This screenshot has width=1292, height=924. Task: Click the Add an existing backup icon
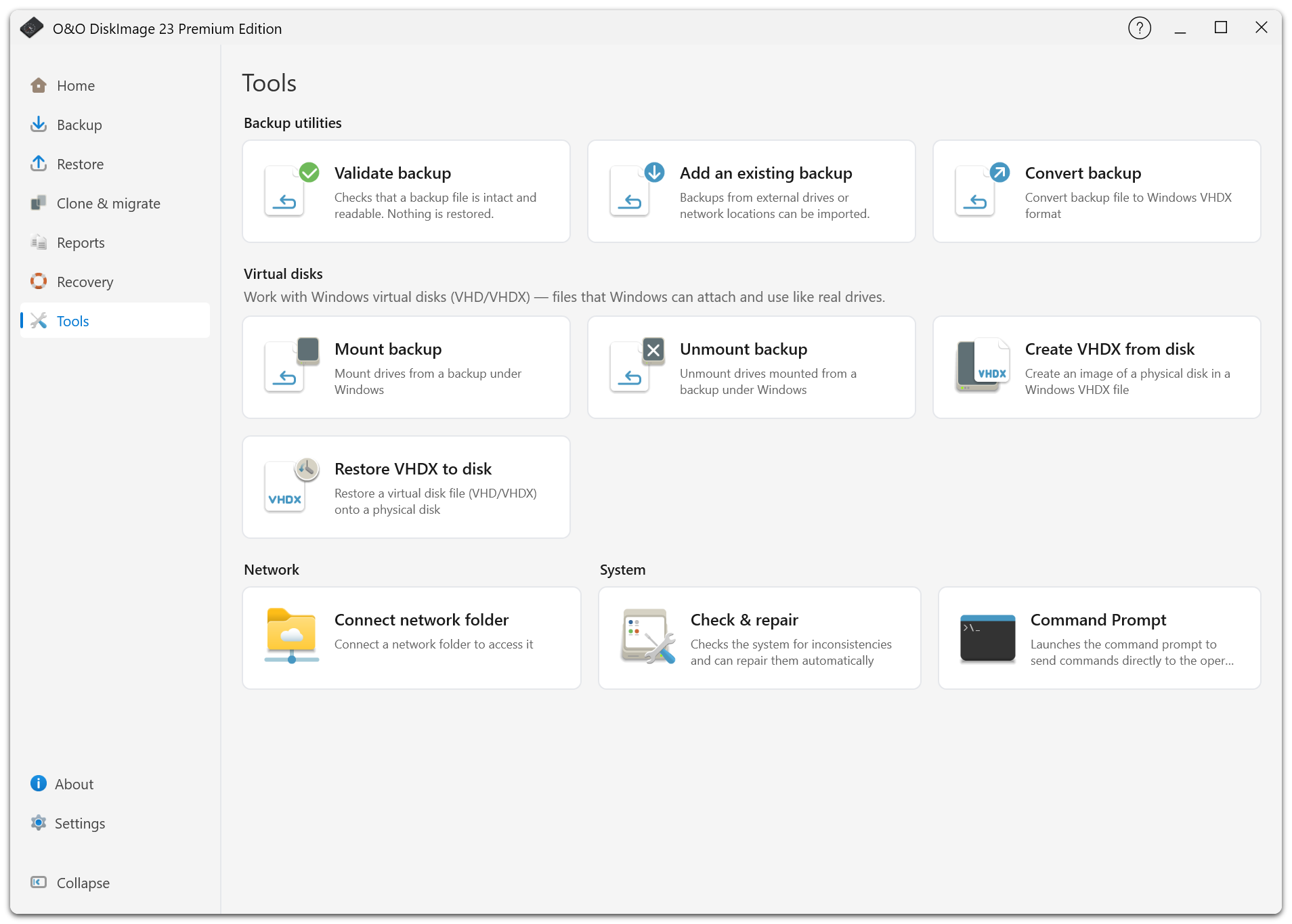tap(637, 190)
